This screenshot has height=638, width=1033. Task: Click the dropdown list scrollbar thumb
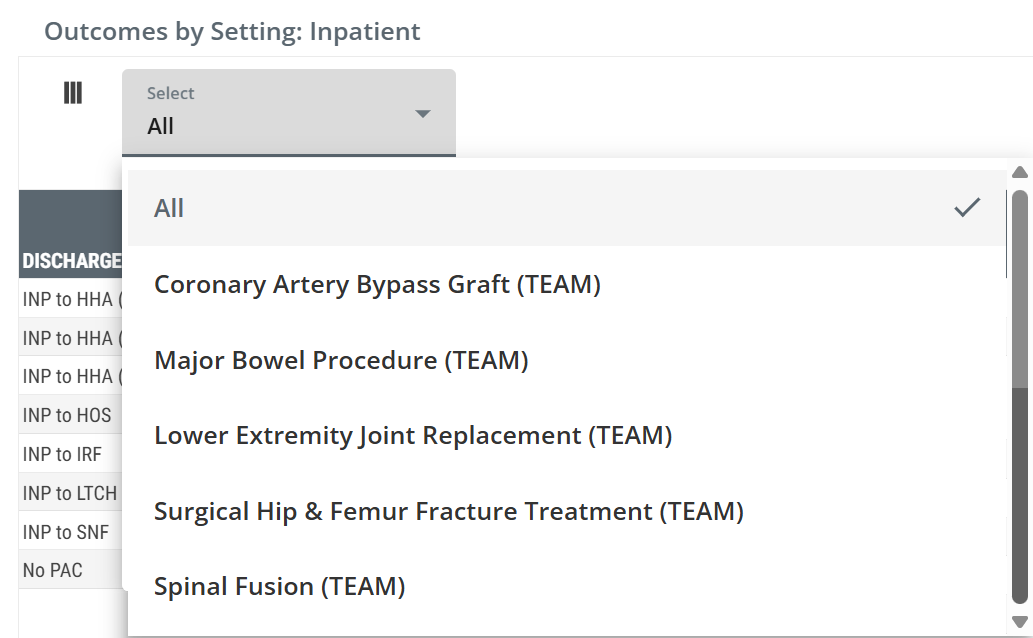pyautogui.click(x=1020, y=290)
